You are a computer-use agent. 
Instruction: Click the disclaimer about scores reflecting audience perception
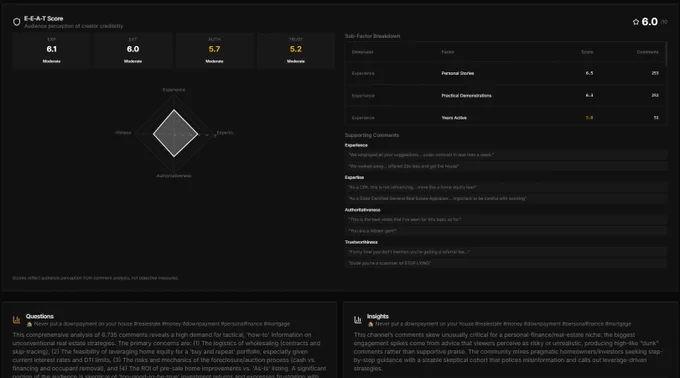pos(95,278)
